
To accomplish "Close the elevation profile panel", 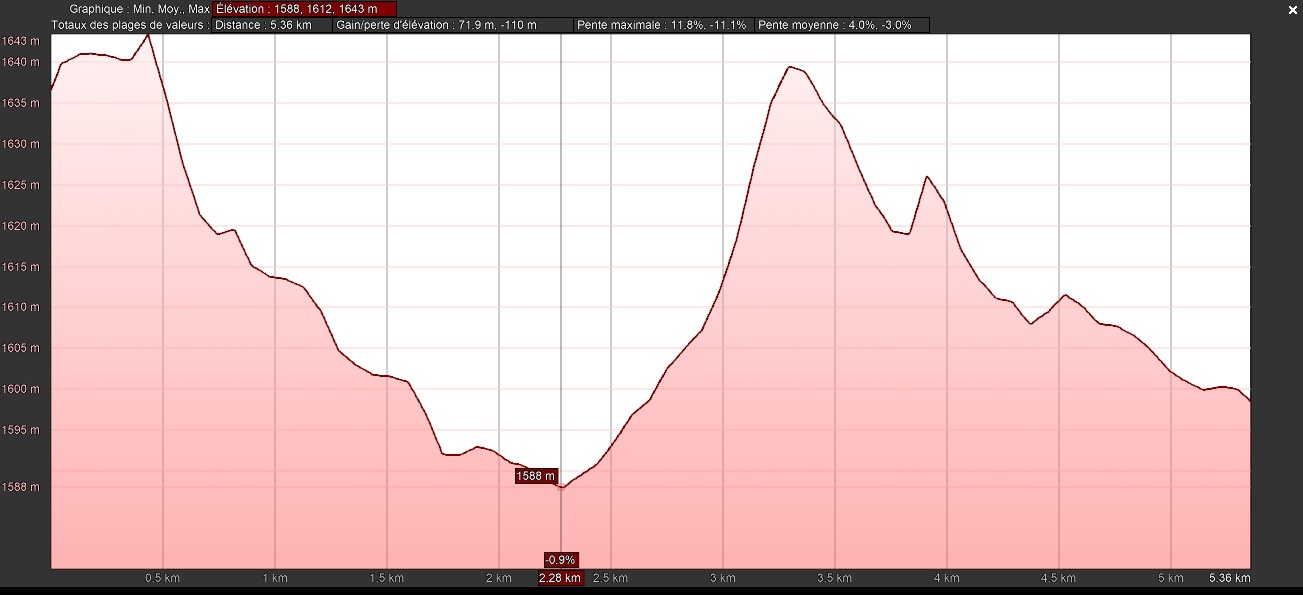I will 1292,9.
